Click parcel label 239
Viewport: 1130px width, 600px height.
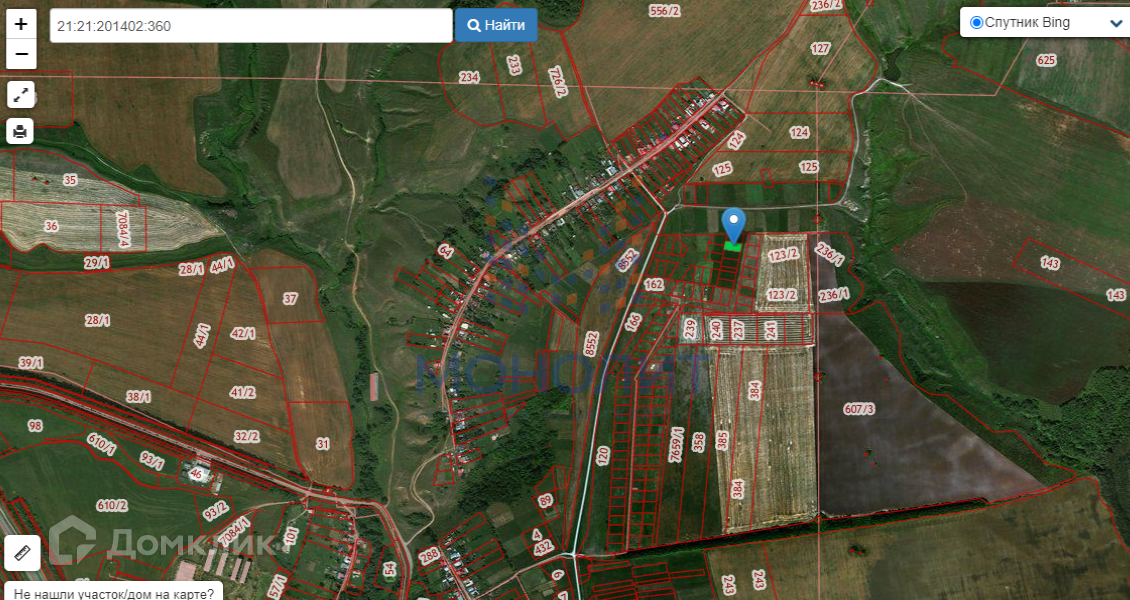690,330
